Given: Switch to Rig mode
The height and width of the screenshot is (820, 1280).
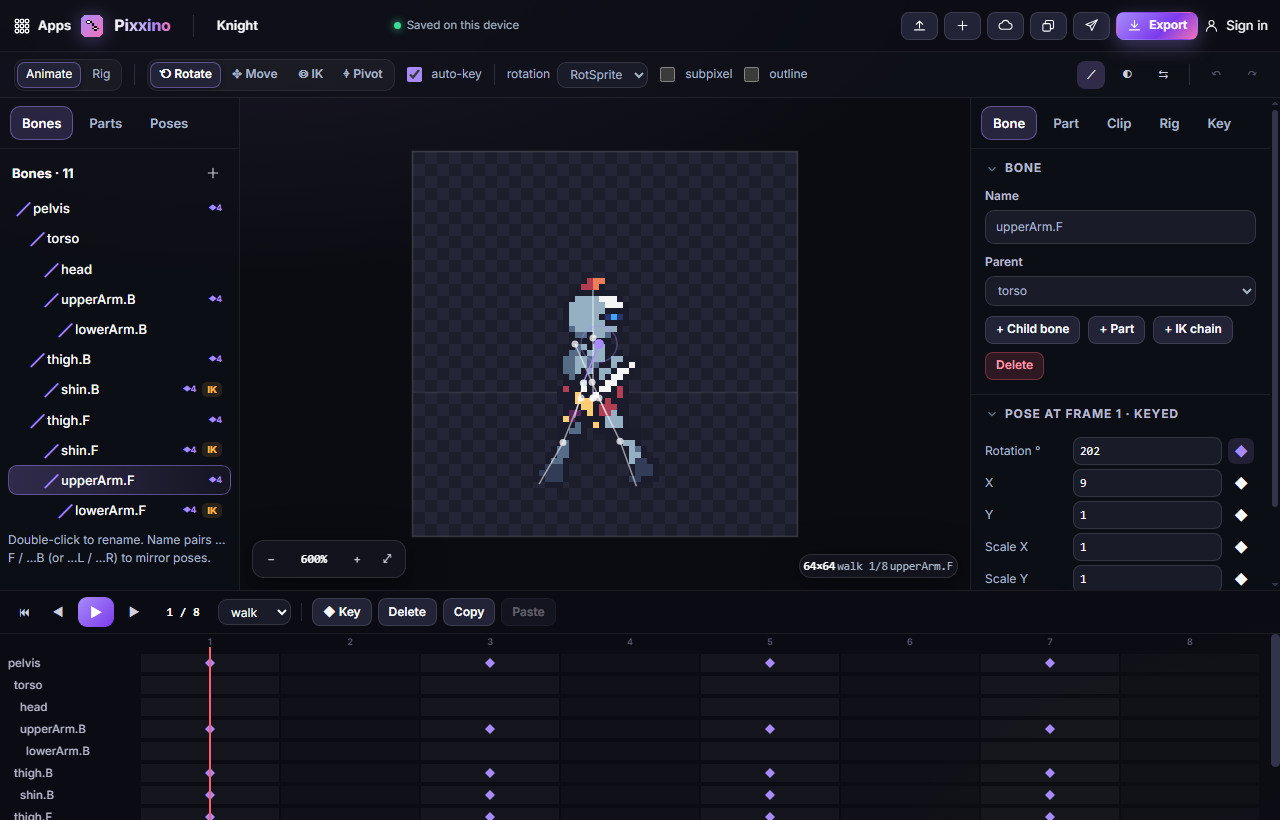Looking at the screenshot, I should click(x=101, y=74).
